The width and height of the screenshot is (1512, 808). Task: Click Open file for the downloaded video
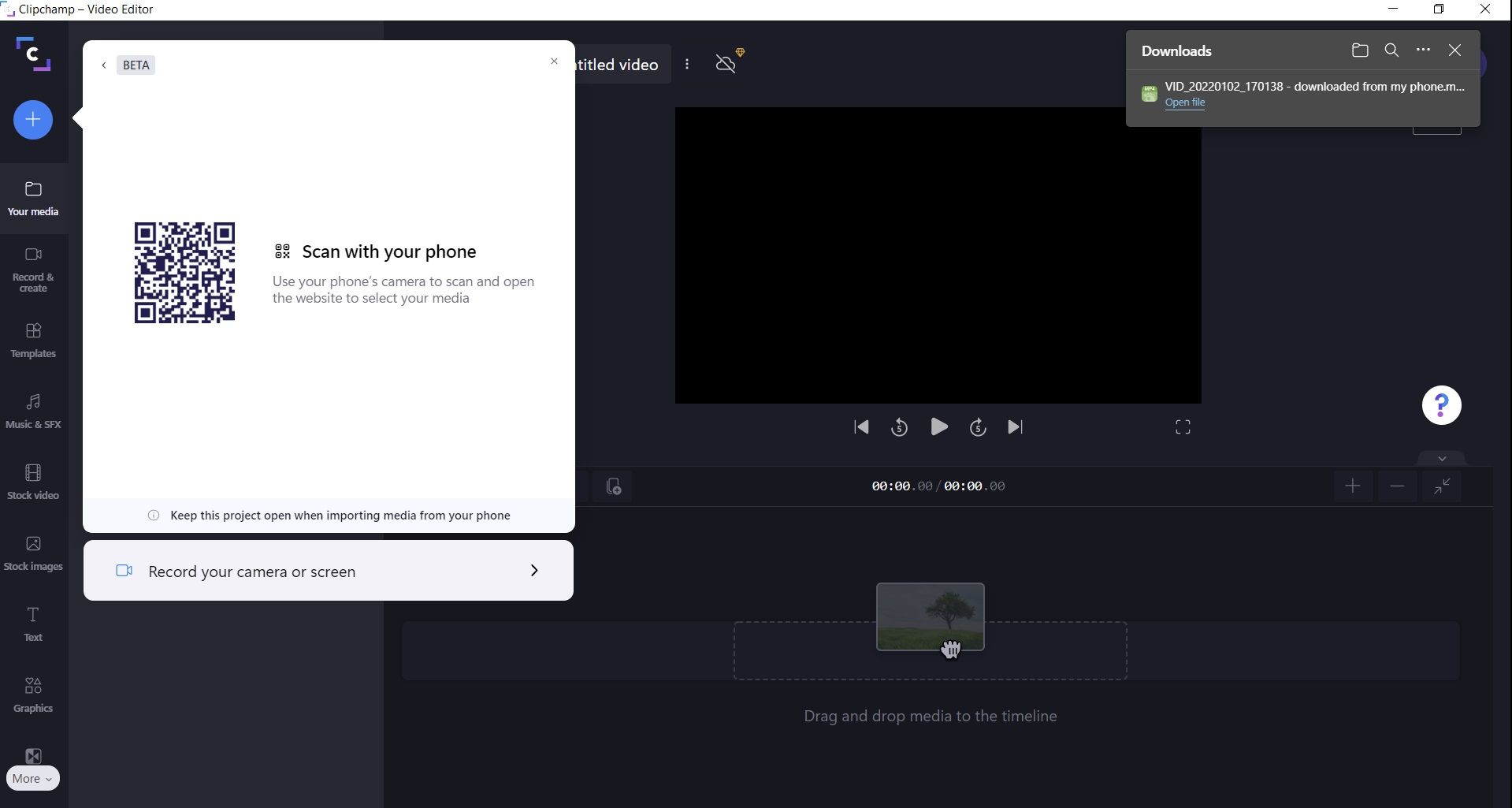point(1185,102)
